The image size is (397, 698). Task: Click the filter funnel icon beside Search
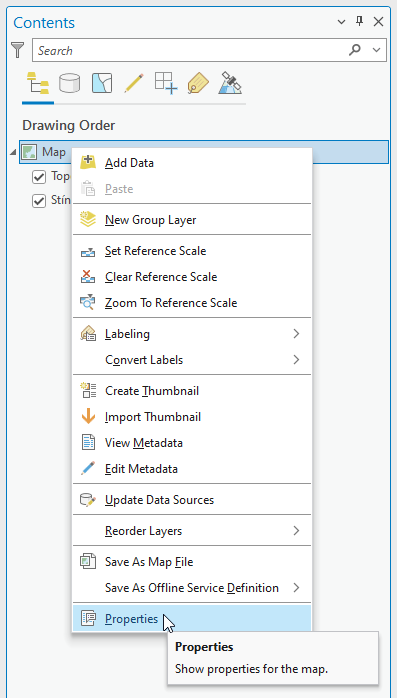pyautogui.click(x=18, y=50)
